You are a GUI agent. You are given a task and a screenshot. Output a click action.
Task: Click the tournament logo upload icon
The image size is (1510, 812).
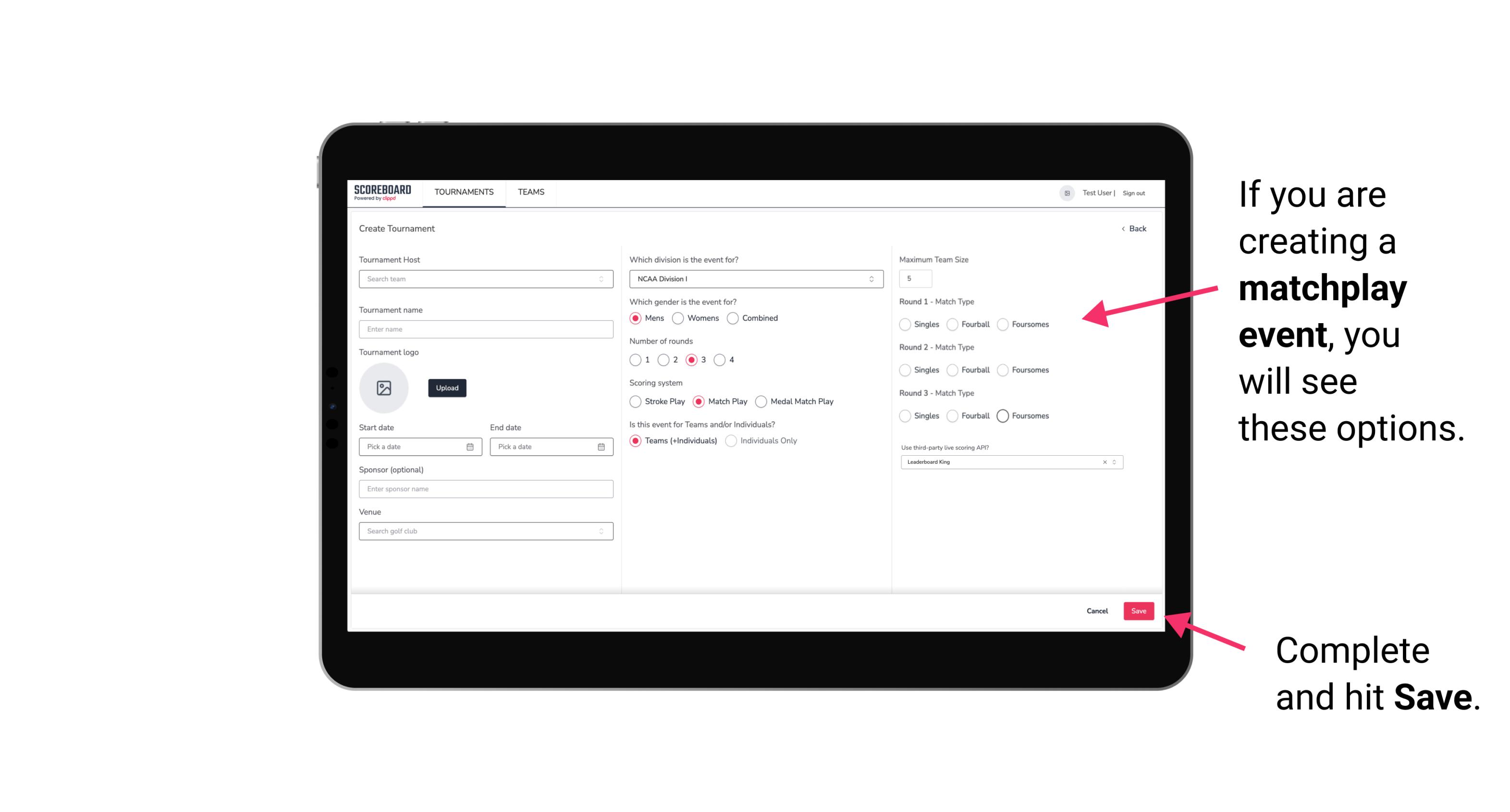(x=385, y=388)
